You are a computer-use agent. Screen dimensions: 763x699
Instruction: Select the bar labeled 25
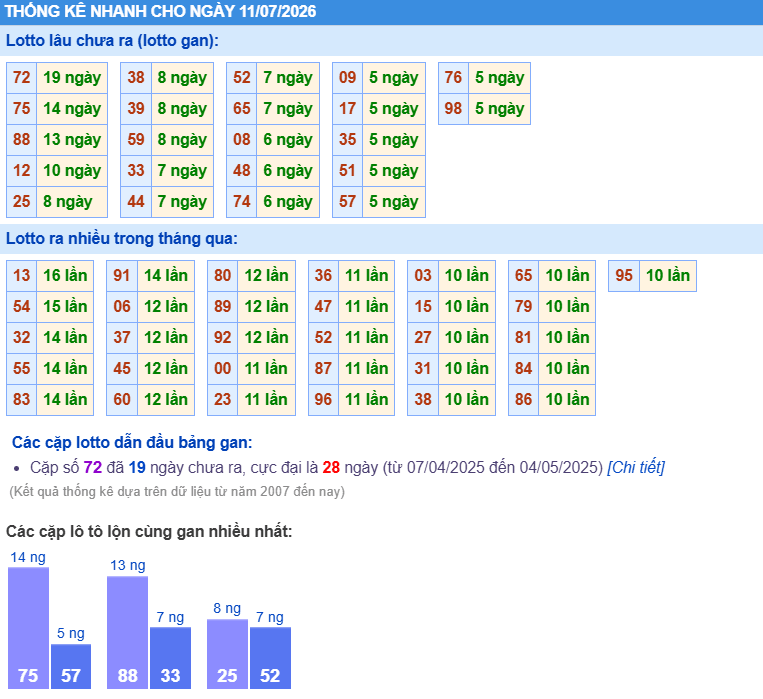pos(227,654)
